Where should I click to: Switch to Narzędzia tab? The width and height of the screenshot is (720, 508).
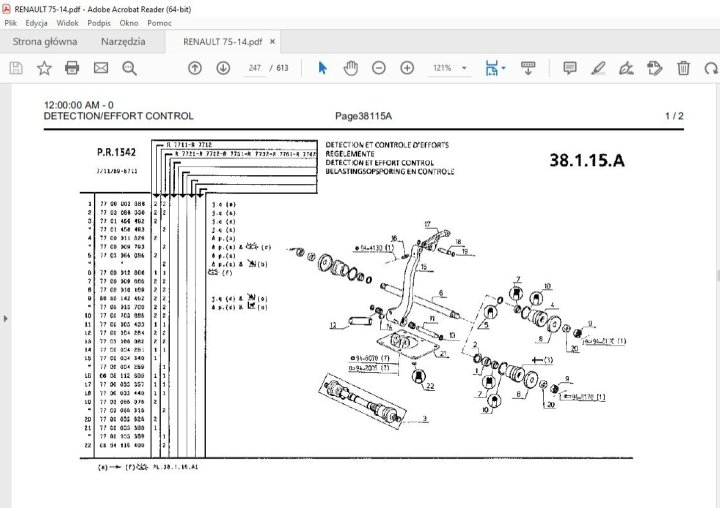(123, 42)
